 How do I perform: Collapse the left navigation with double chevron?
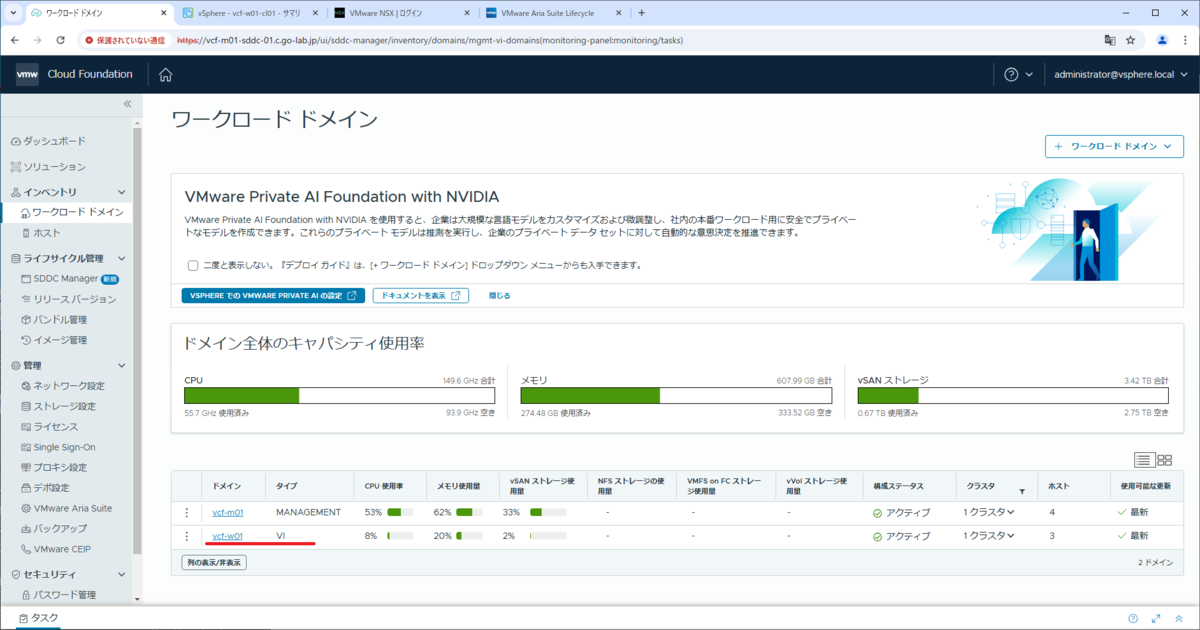pyautogui.click(x=127, y=104)
